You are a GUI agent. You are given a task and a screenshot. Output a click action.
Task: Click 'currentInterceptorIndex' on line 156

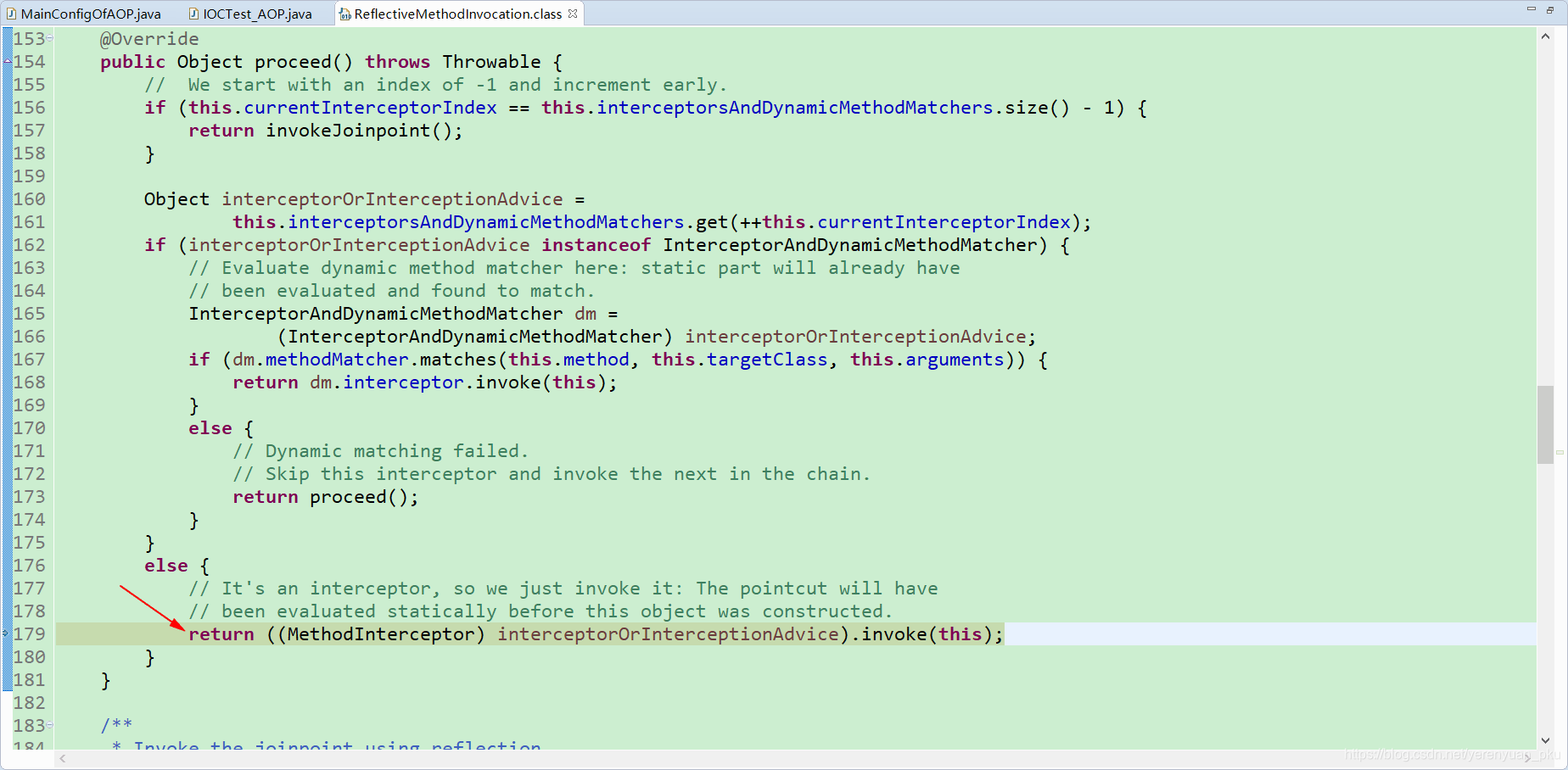click(x=370, y=108)
